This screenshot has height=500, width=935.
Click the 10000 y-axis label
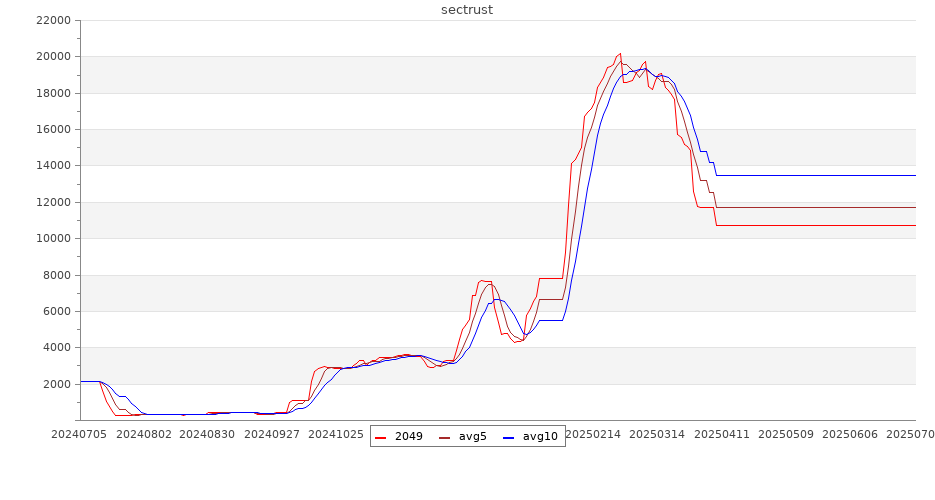pos(52,239)
